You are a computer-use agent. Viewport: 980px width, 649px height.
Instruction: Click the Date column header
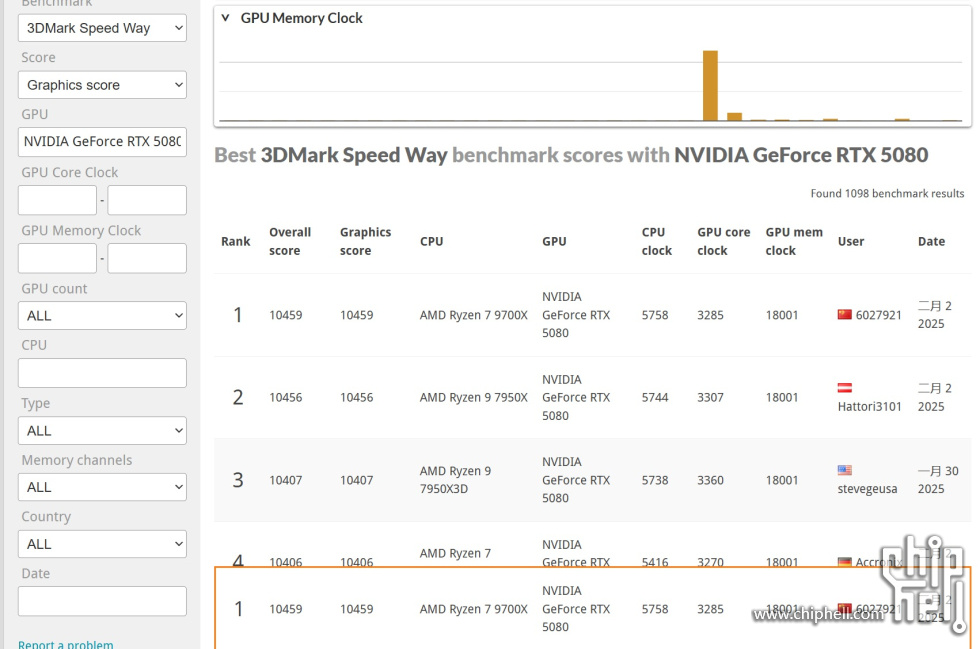tap(931, 241)
